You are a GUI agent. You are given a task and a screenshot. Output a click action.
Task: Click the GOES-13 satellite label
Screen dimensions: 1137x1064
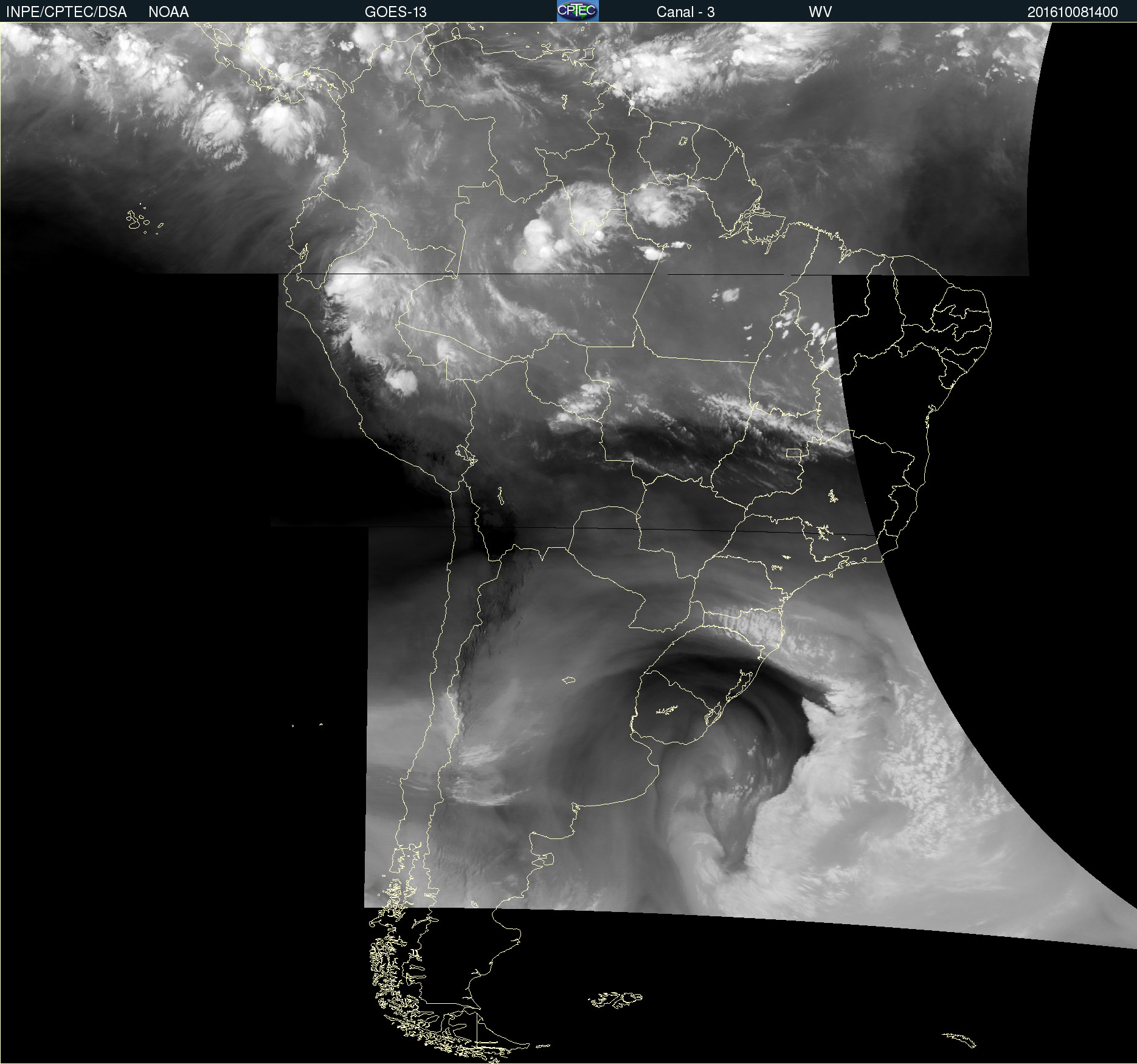[x=395, y=12]
